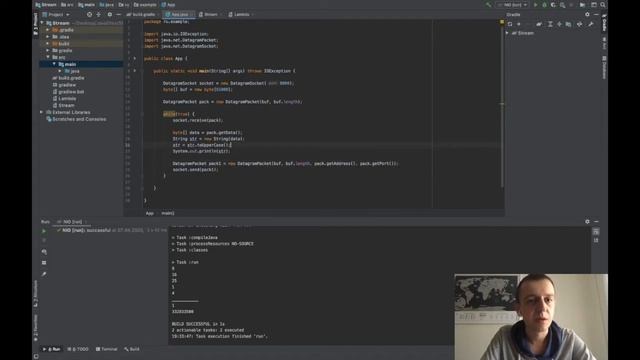
Task: Hide Project panel with minus icon
Action: click(x=118, y=14)
